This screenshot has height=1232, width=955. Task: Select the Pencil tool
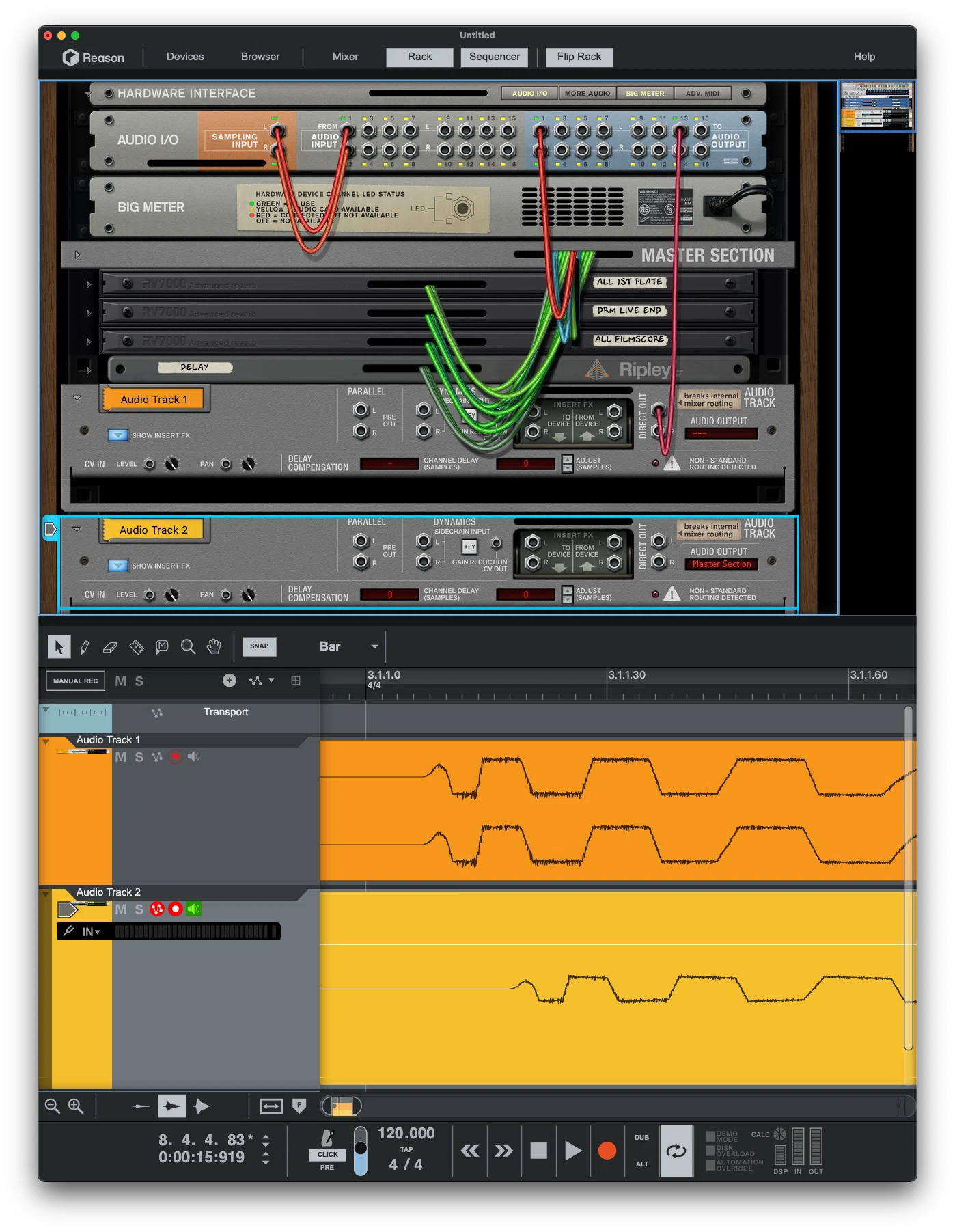click(x=85, y=646)
